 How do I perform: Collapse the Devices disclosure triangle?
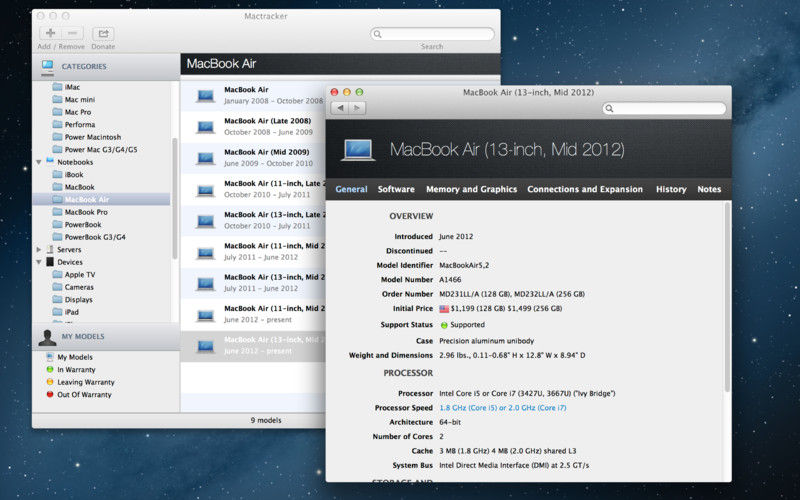39,262
